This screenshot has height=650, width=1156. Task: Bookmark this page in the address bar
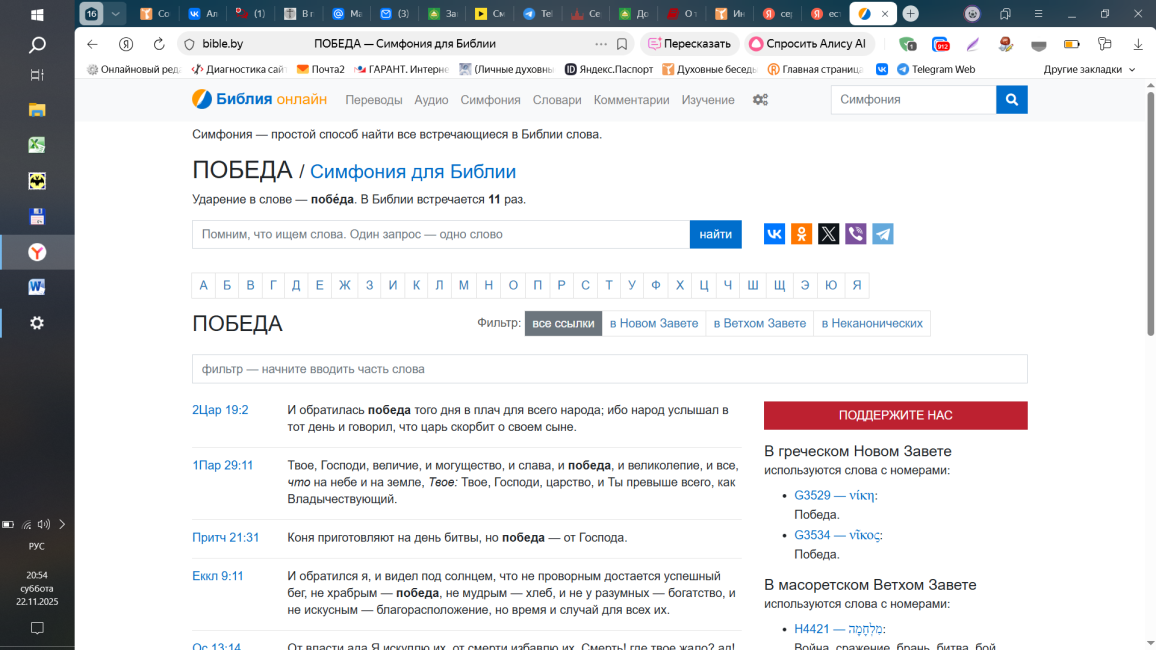click(x=622, y=44)
